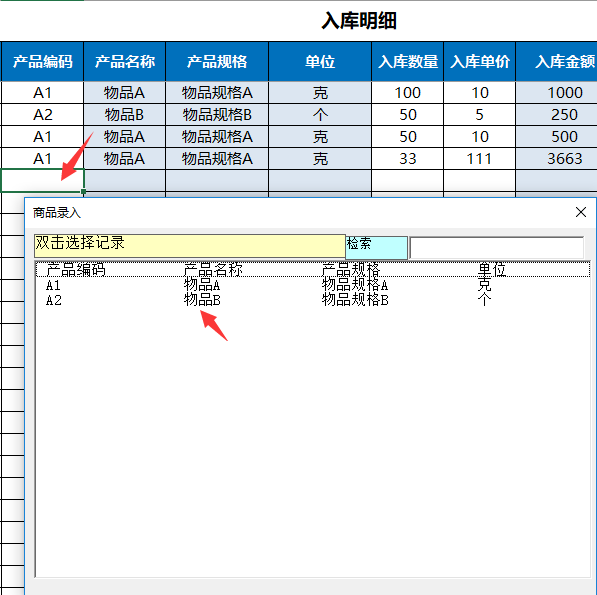Screen dimensions: 597x595
Task: Click the 产品规格 sheet column header
Action: point(217,61)
